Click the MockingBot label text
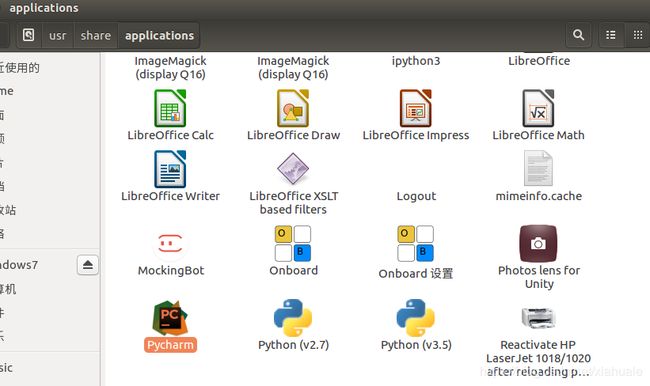Viewport: 650px width, 386px height. pyautogui.click(x=171, y=271)
